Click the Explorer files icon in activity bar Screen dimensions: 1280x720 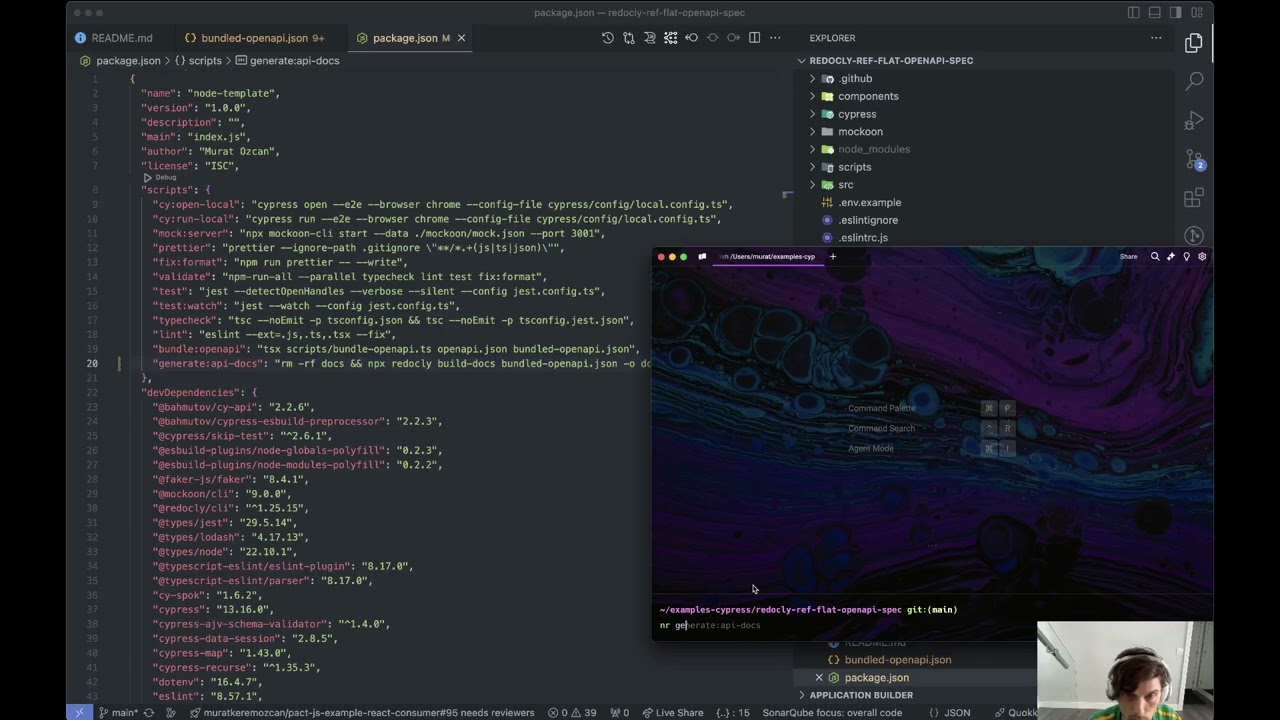click(x=1194, y=43)
